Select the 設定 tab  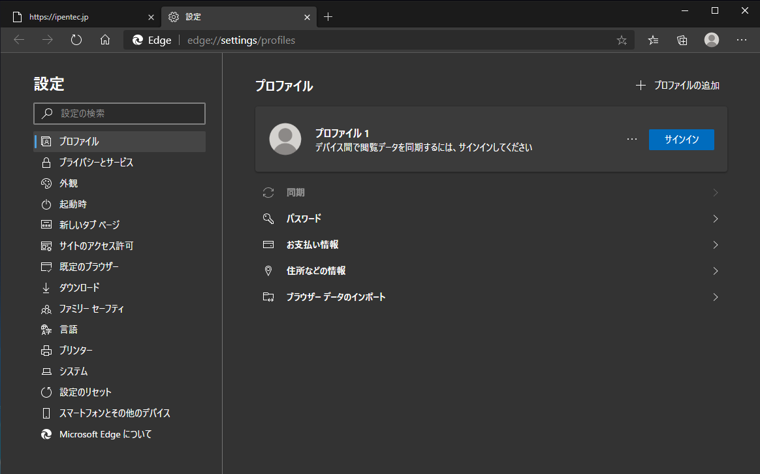click(239, 17)
